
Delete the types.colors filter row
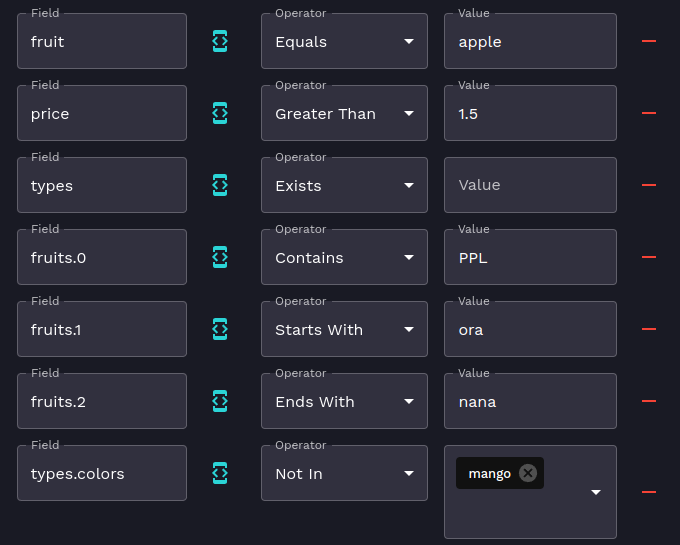tap(649, 492)
